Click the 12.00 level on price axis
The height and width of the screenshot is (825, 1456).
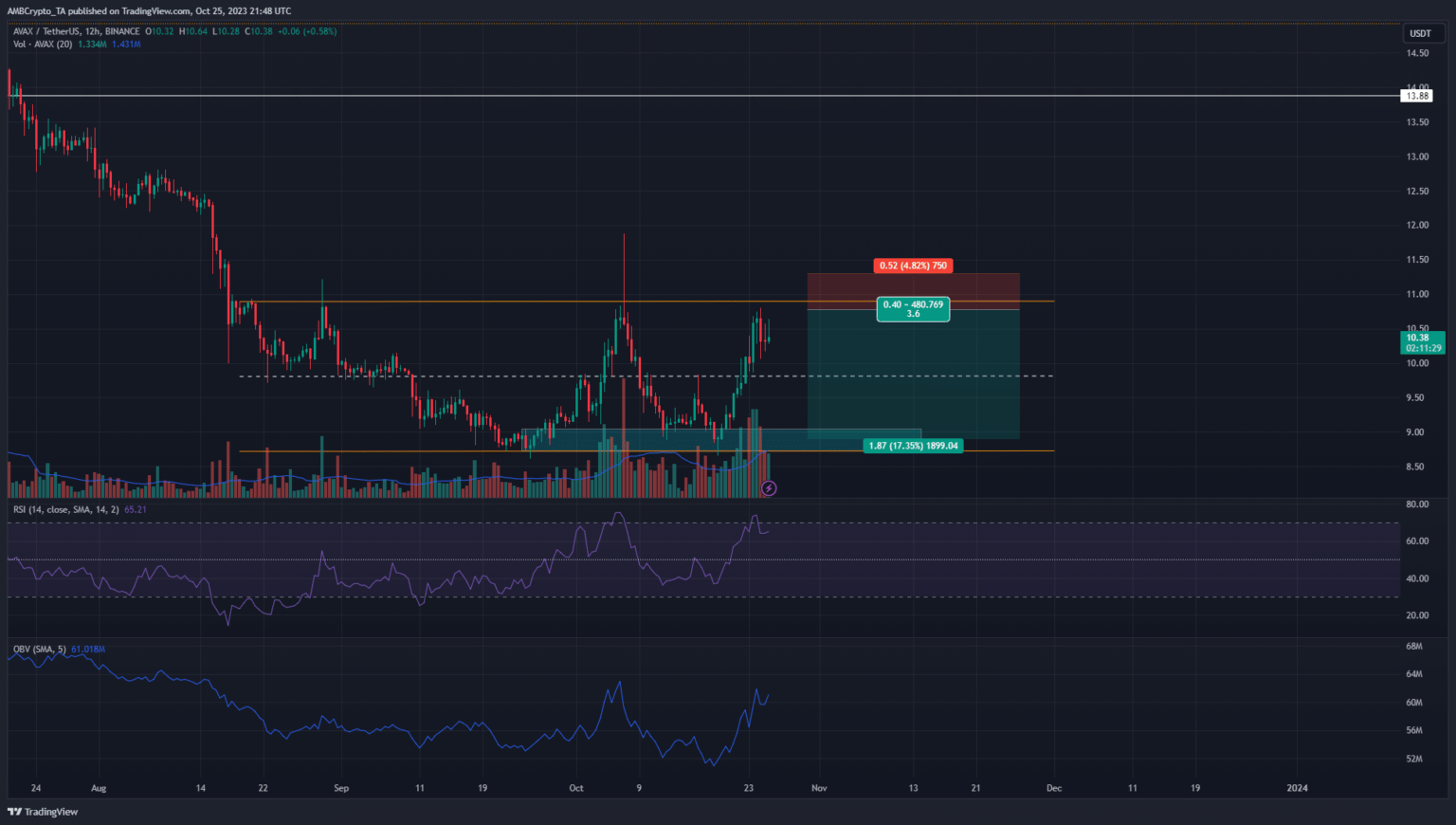pos(1417,226)
